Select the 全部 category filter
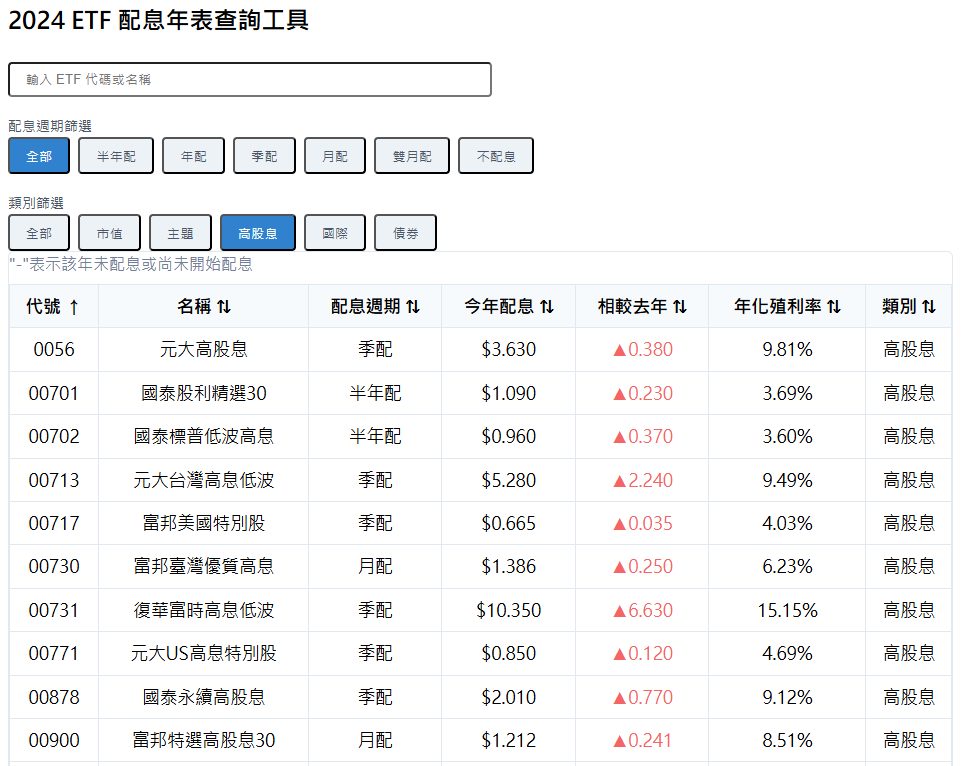Screen dimensions: 961x766 tap(39, 233)
